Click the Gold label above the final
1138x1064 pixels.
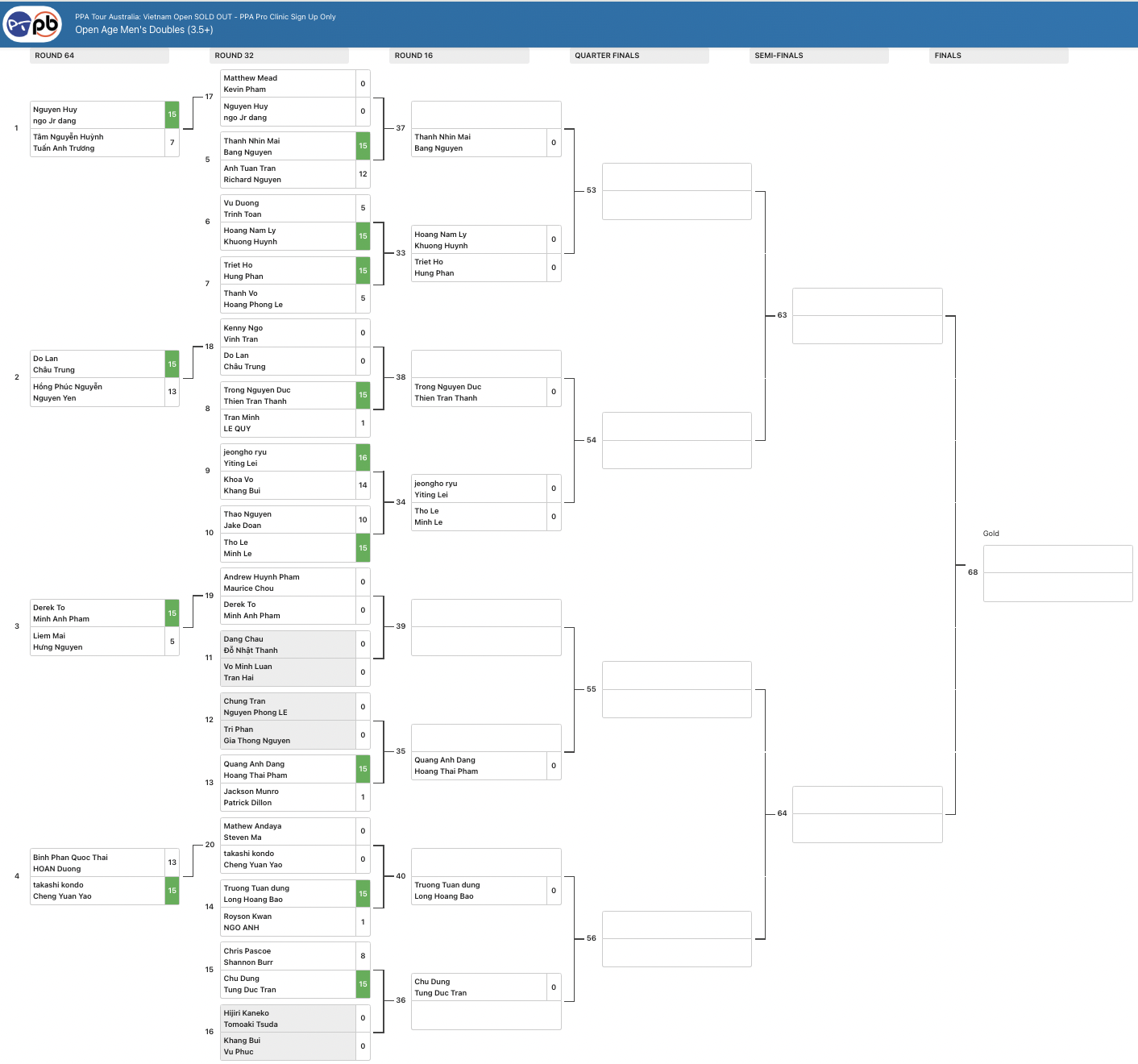coord(991,534)
